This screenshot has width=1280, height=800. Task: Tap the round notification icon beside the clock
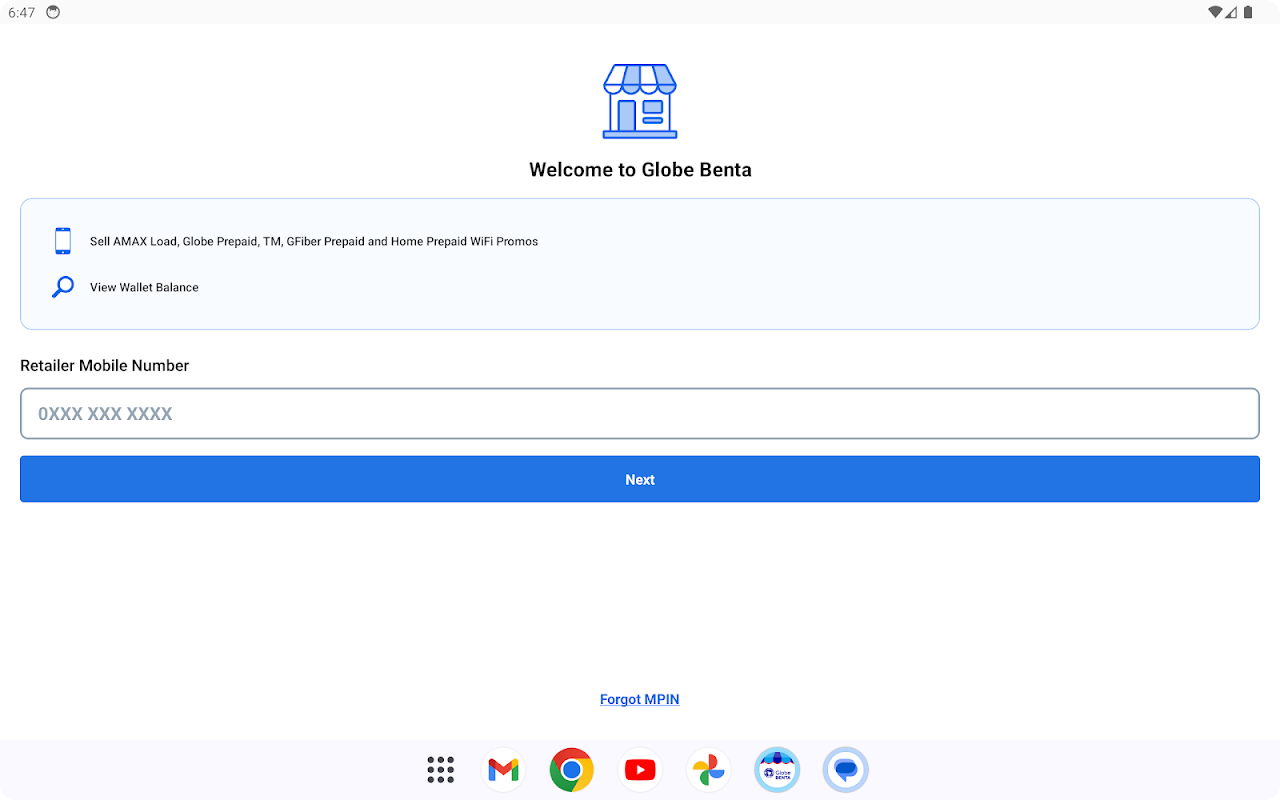(x=53, y=12)
